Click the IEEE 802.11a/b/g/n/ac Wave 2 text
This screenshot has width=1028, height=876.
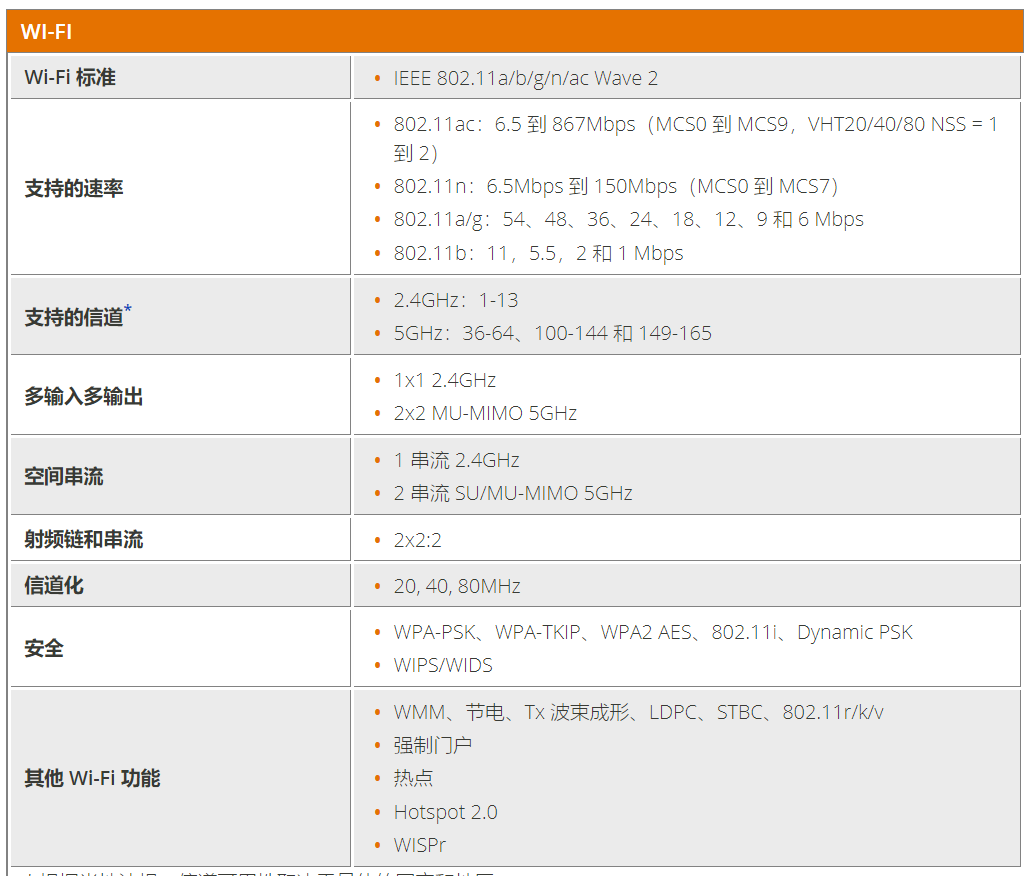point(525,78)
